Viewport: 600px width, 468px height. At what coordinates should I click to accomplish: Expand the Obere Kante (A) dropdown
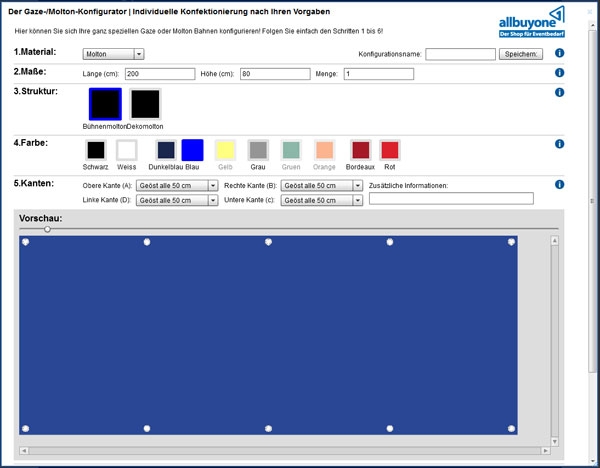177,186
